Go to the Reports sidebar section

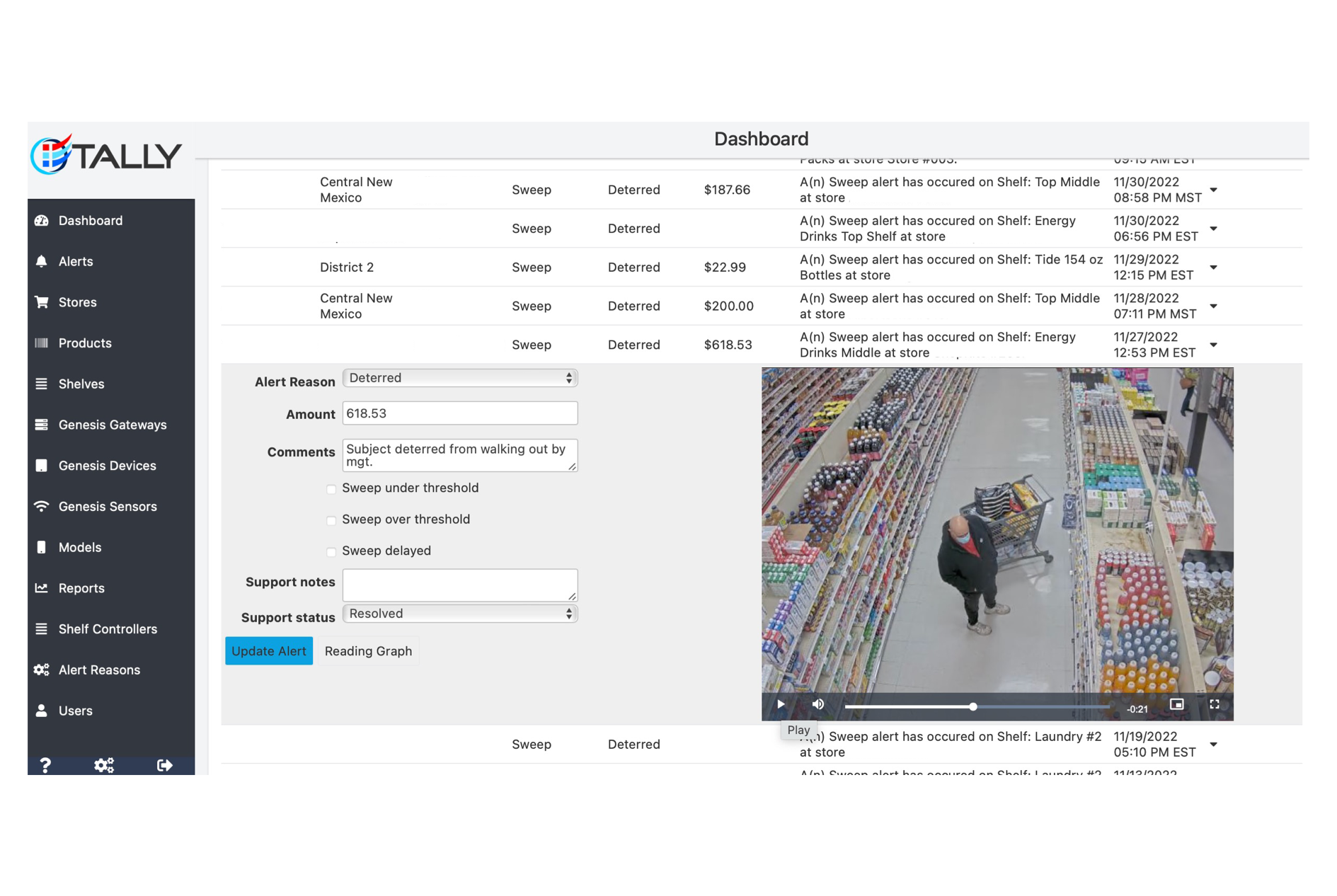click(81, 588)
